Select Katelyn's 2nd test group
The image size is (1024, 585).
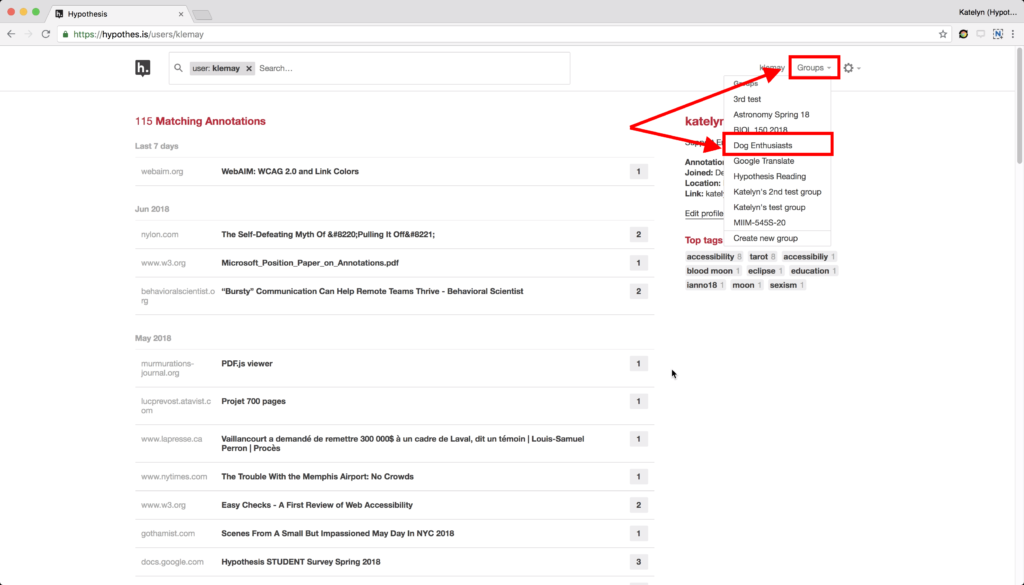point(777,192)
